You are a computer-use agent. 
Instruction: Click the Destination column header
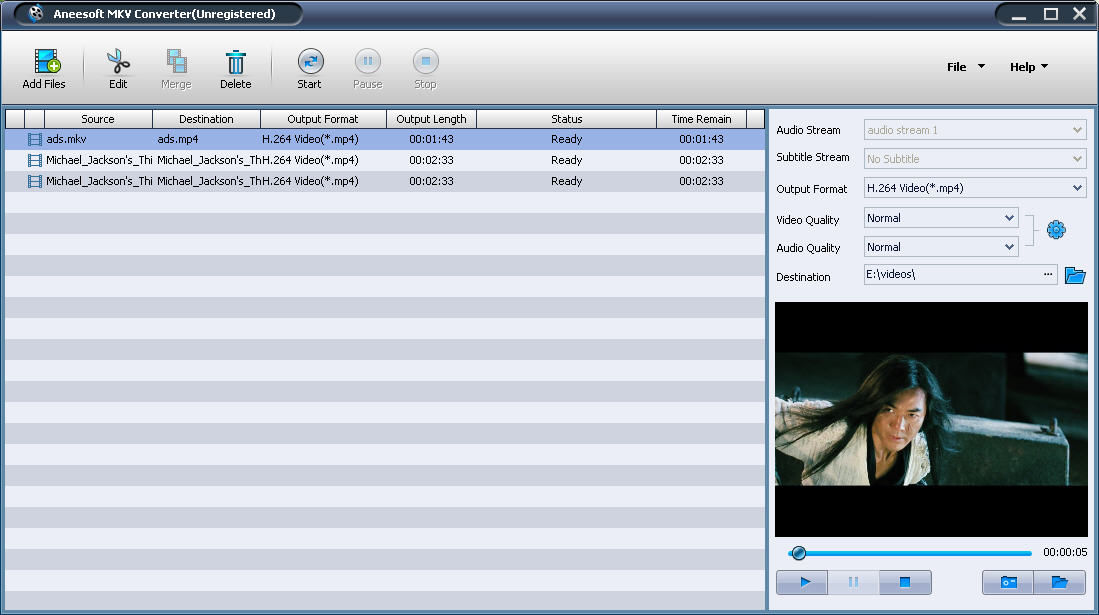pyautogui.click(x=206, y=119)
